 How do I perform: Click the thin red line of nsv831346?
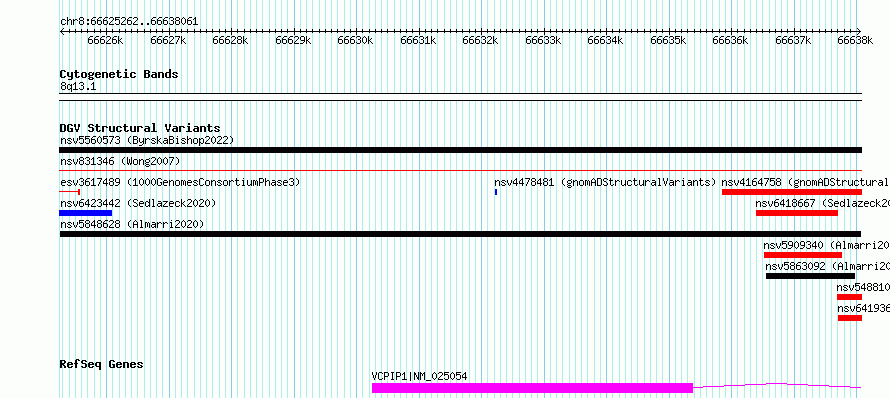tap(460, 170)
